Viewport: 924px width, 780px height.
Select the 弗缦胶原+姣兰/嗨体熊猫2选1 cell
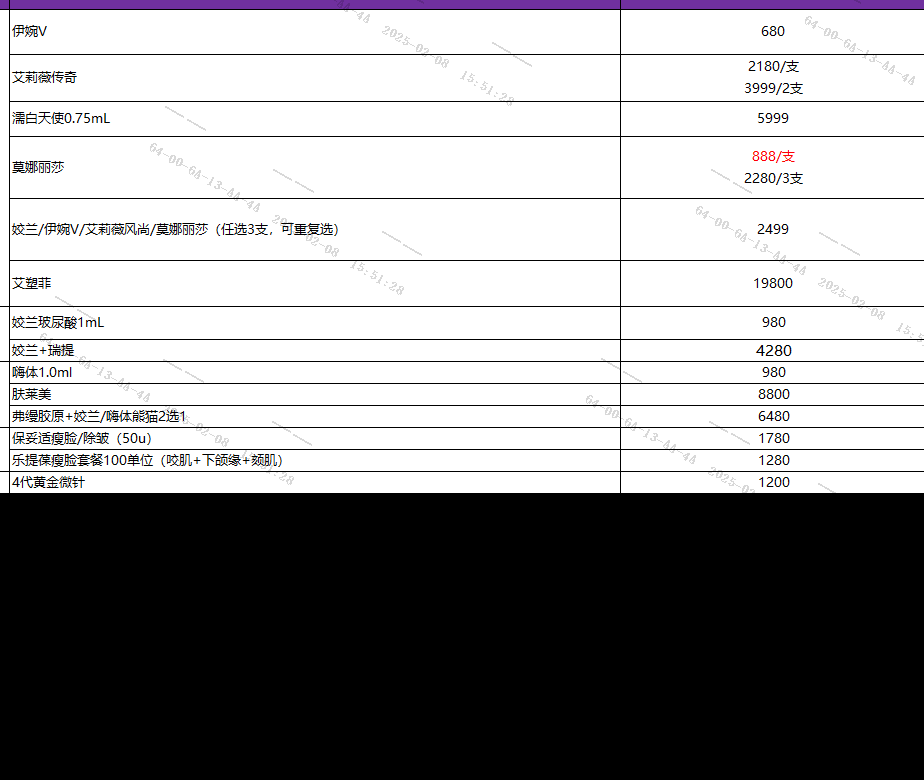pos(315,417)
